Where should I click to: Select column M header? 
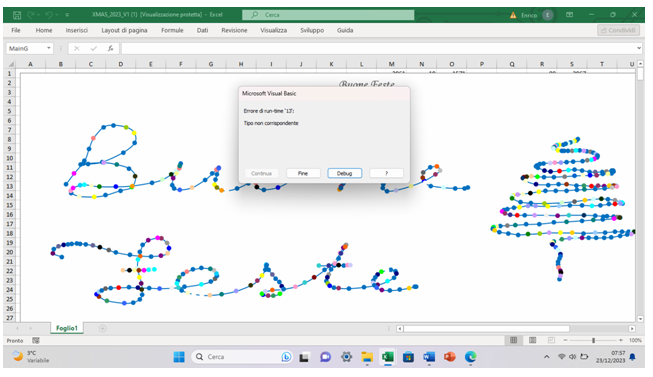pos(391,64)
